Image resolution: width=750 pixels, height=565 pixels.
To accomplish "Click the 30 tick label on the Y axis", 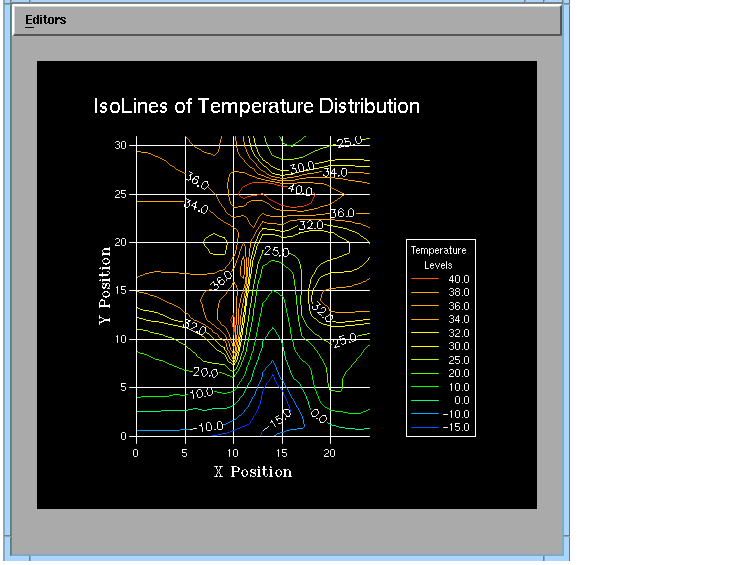I will [120, 145].
